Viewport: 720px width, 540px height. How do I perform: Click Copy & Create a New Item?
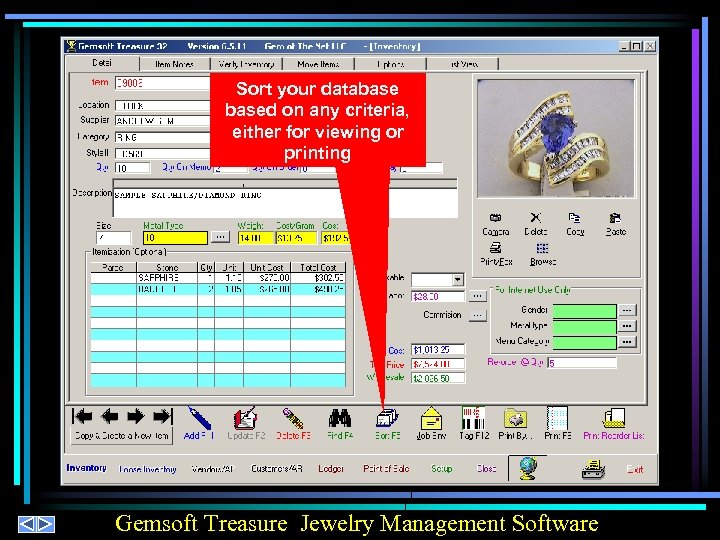click(x=122, y=436)
